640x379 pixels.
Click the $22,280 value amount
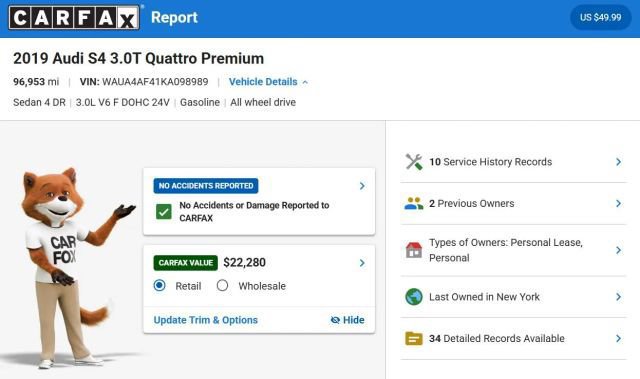[x=244, y=263]
